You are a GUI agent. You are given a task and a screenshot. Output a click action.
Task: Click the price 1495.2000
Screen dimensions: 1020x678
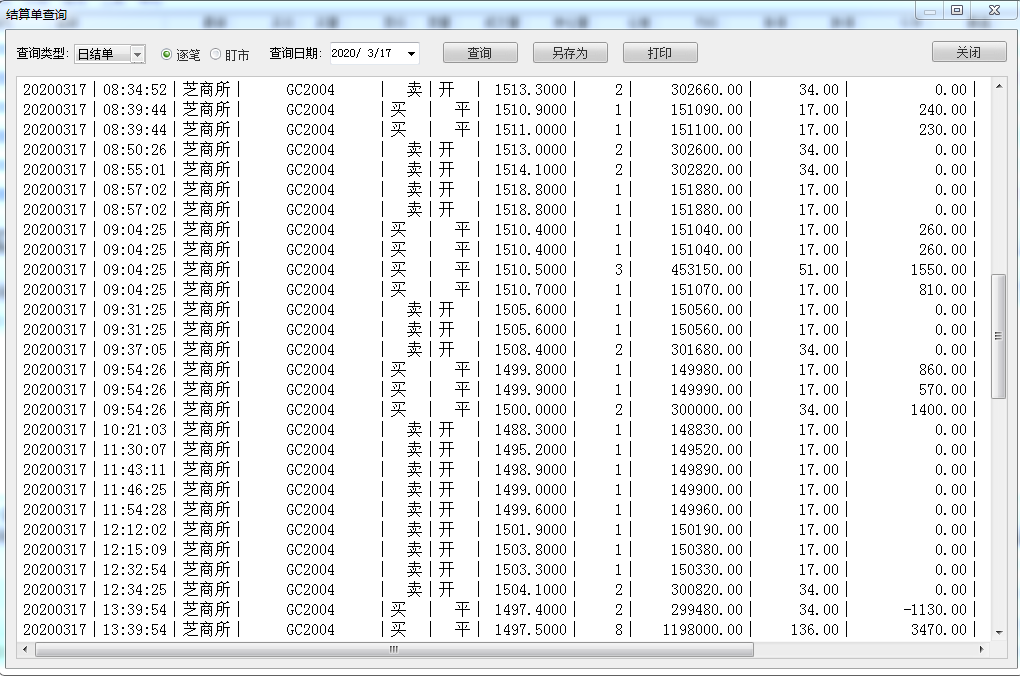coord(530,450)
